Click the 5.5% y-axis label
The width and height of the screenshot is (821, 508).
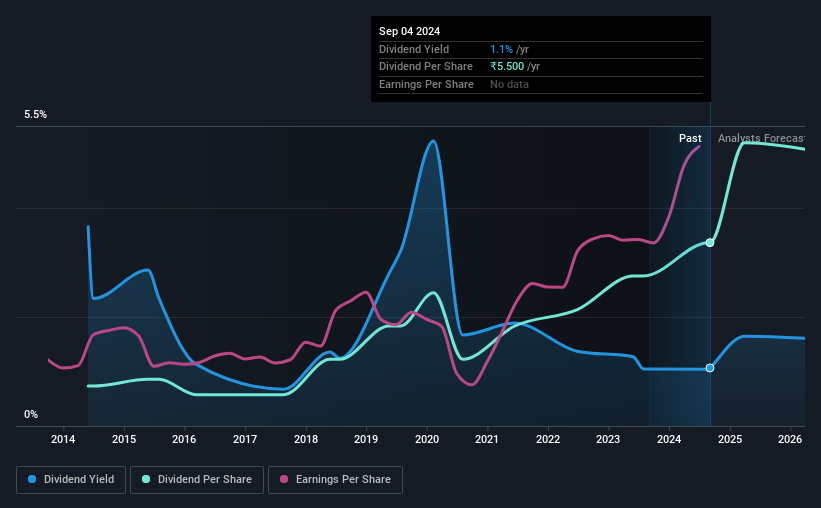click(x=36, y=115)
